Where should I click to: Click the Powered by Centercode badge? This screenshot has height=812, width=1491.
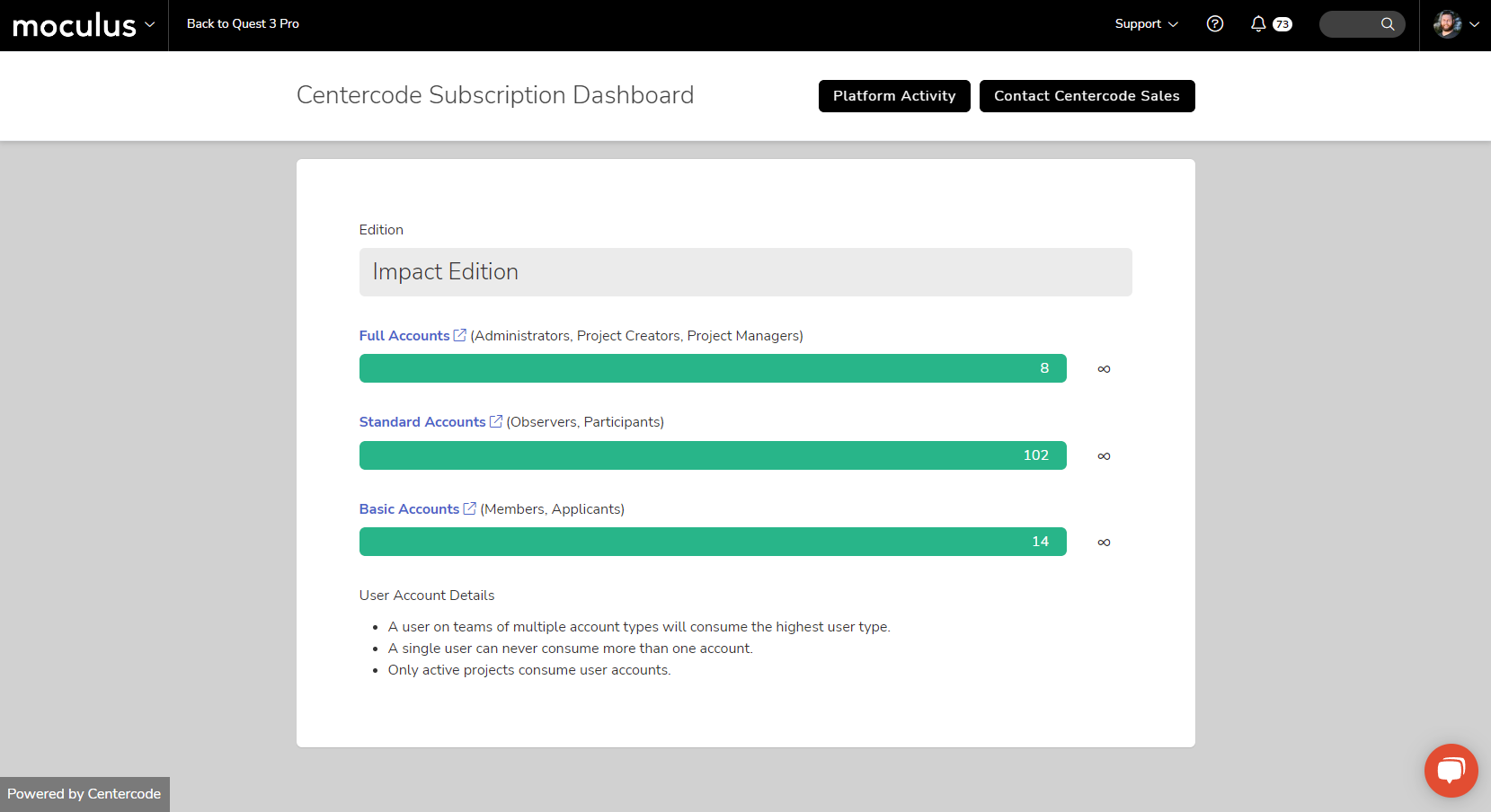pos(84,794)
